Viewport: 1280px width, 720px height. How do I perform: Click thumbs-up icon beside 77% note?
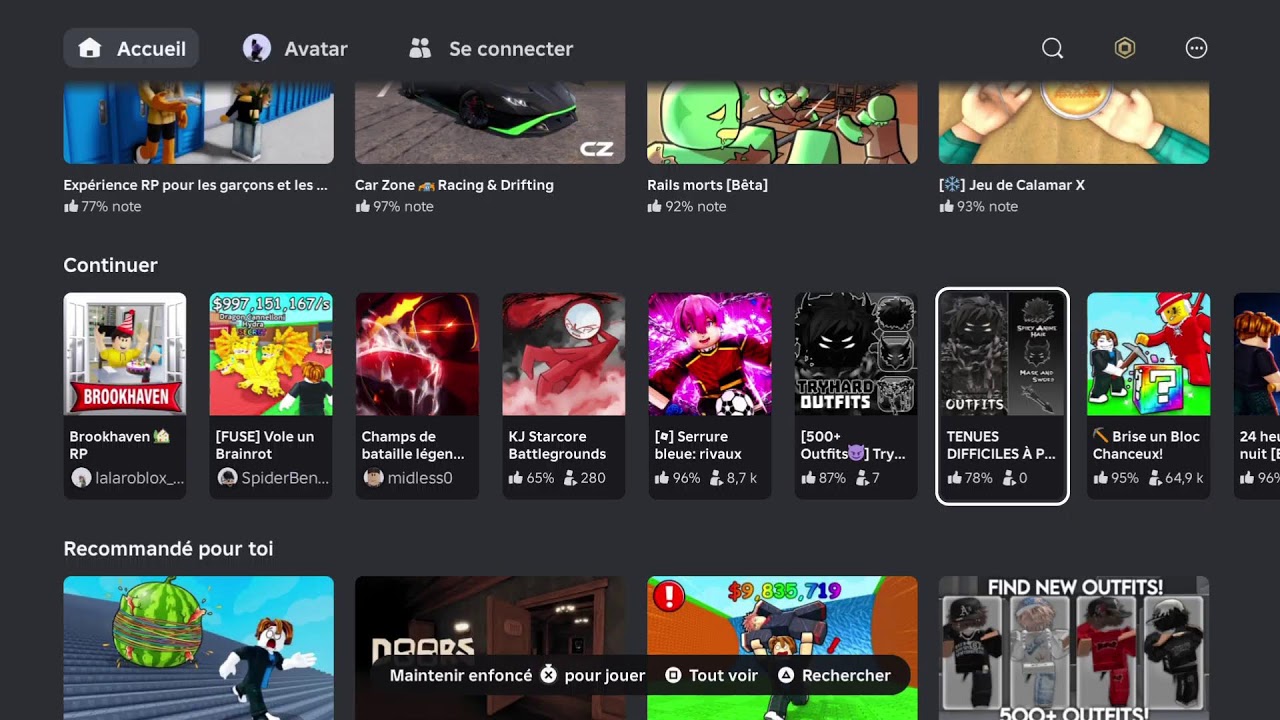[71, 206]
